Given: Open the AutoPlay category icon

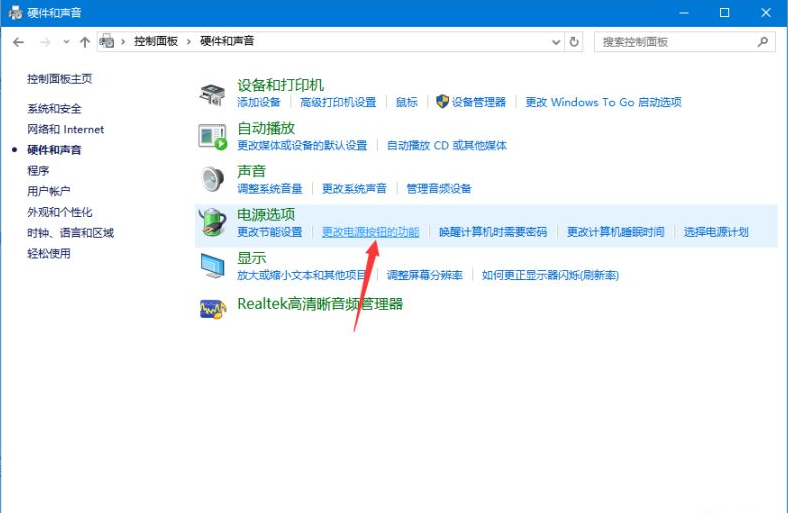Looking at the screenshot, I should [212, 137].
